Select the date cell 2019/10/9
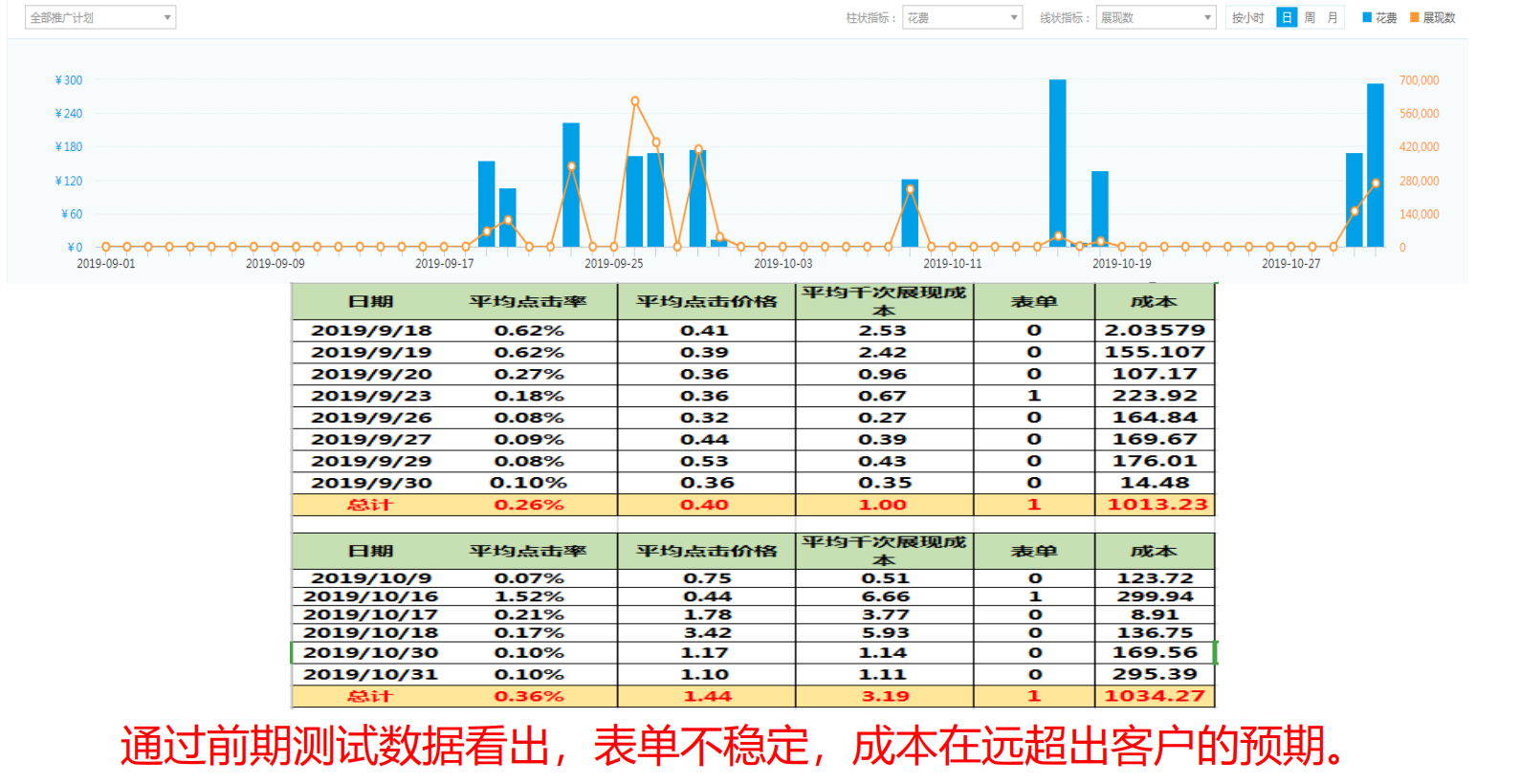1520x784 pixels. tap(371, 578)
